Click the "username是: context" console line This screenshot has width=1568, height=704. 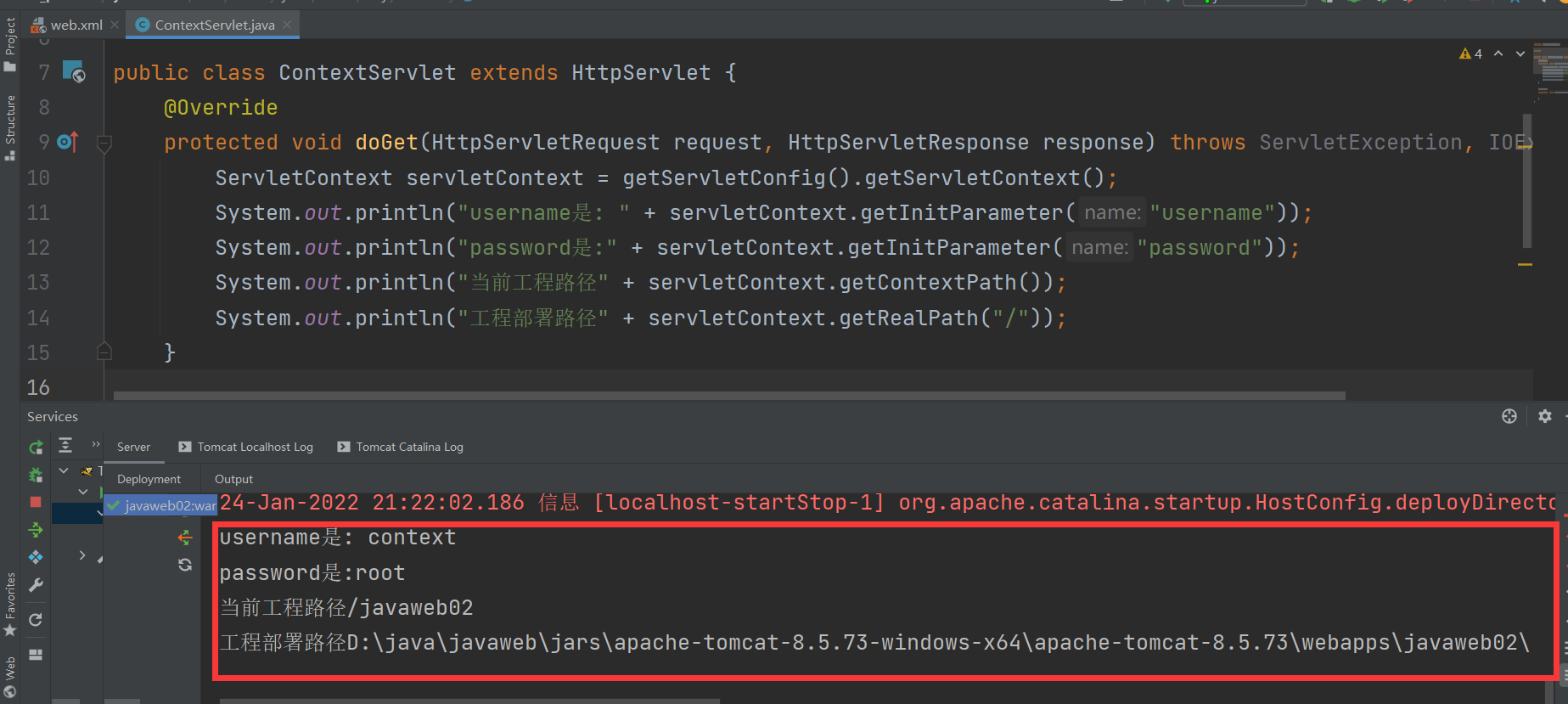338,538
